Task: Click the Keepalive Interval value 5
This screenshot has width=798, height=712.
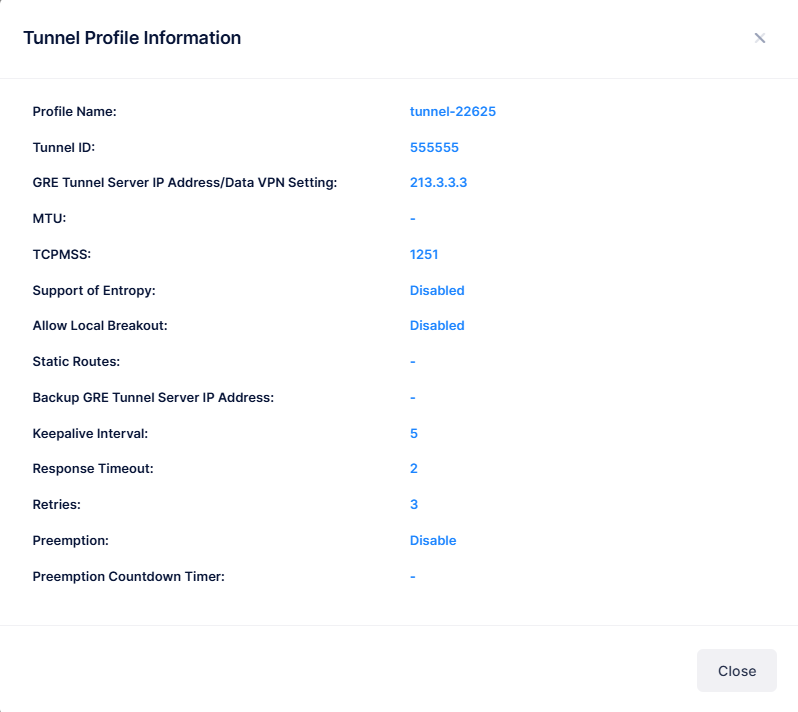Action: click(414, 433)
